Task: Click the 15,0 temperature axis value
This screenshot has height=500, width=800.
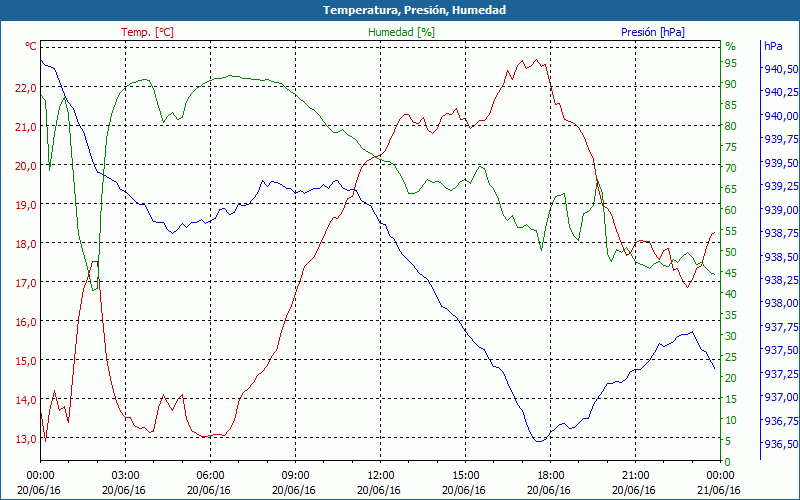Action: [26, 361]
